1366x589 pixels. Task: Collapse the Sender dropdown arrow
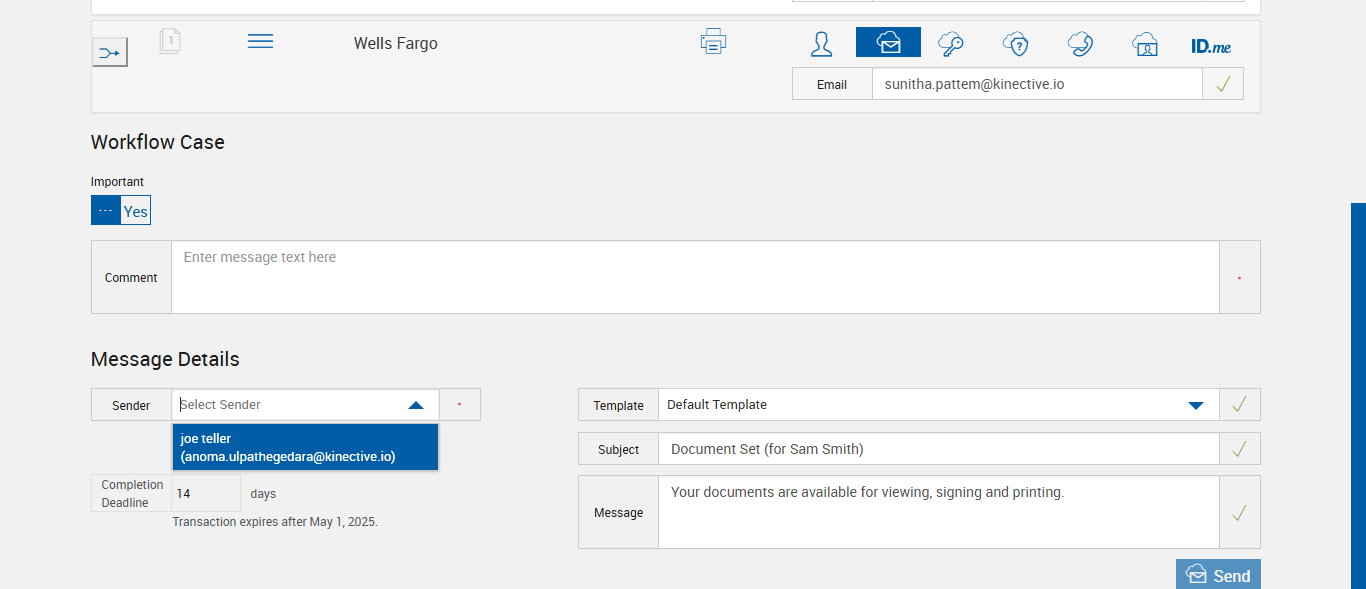coord(416,405)
